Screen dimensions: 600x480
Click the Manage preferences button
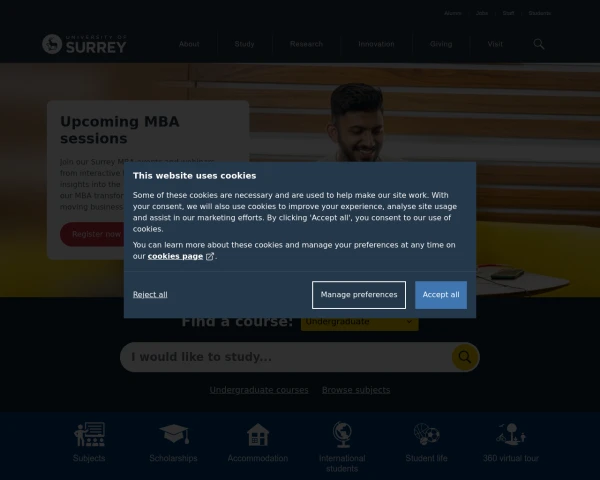[359, 295]
